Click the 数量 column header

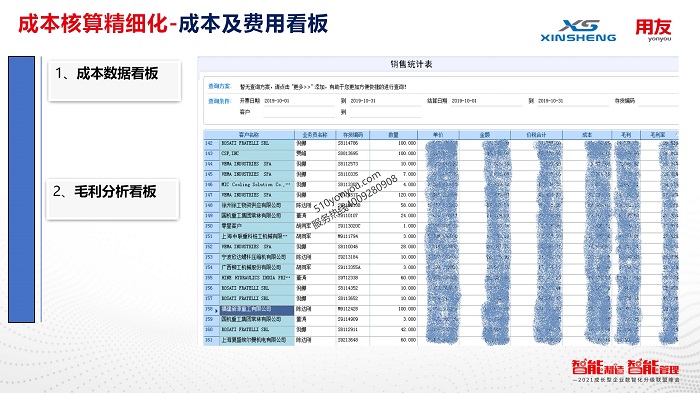393,134
